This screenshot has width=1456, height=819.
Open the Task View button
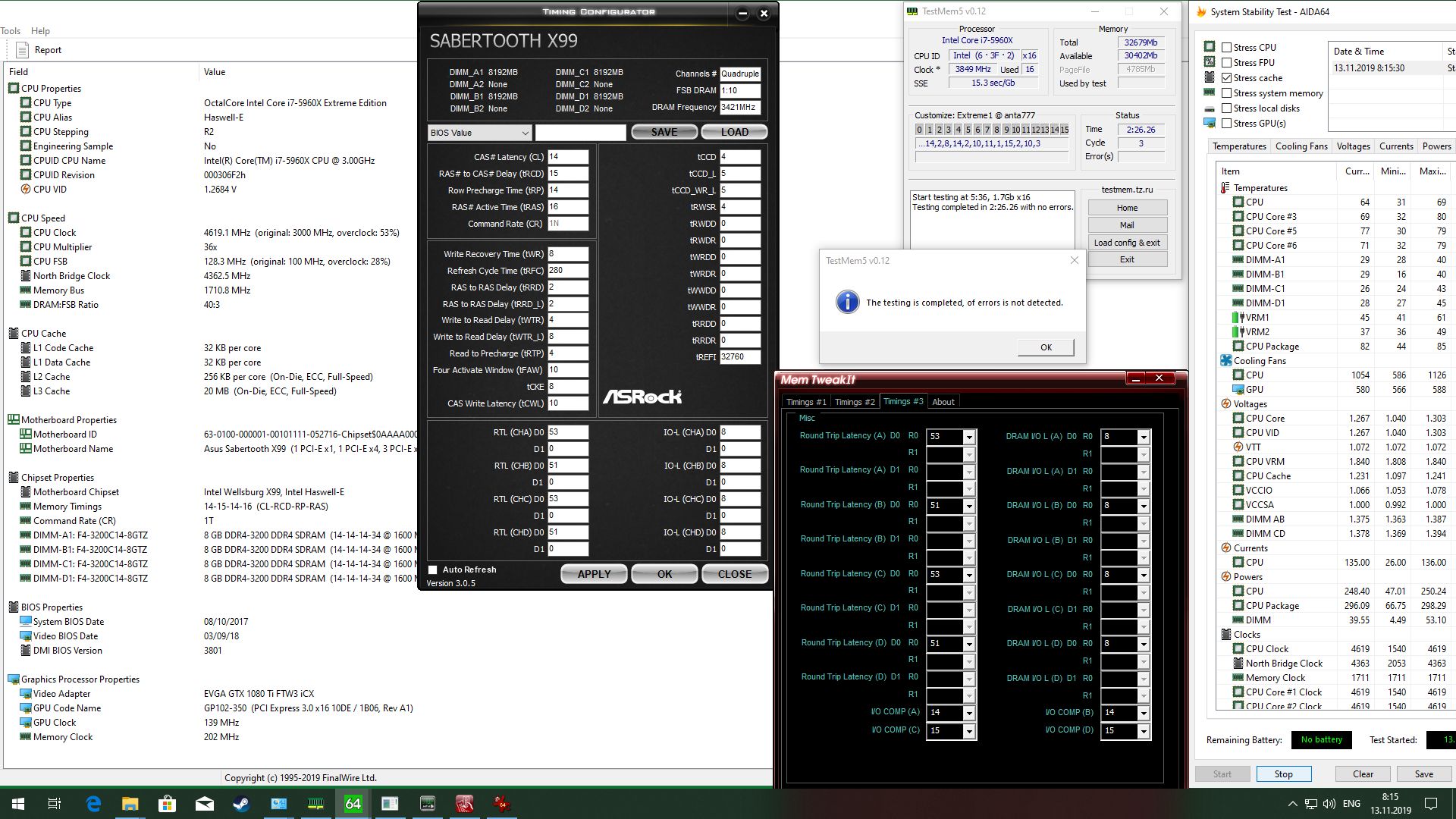coord(55,804)
